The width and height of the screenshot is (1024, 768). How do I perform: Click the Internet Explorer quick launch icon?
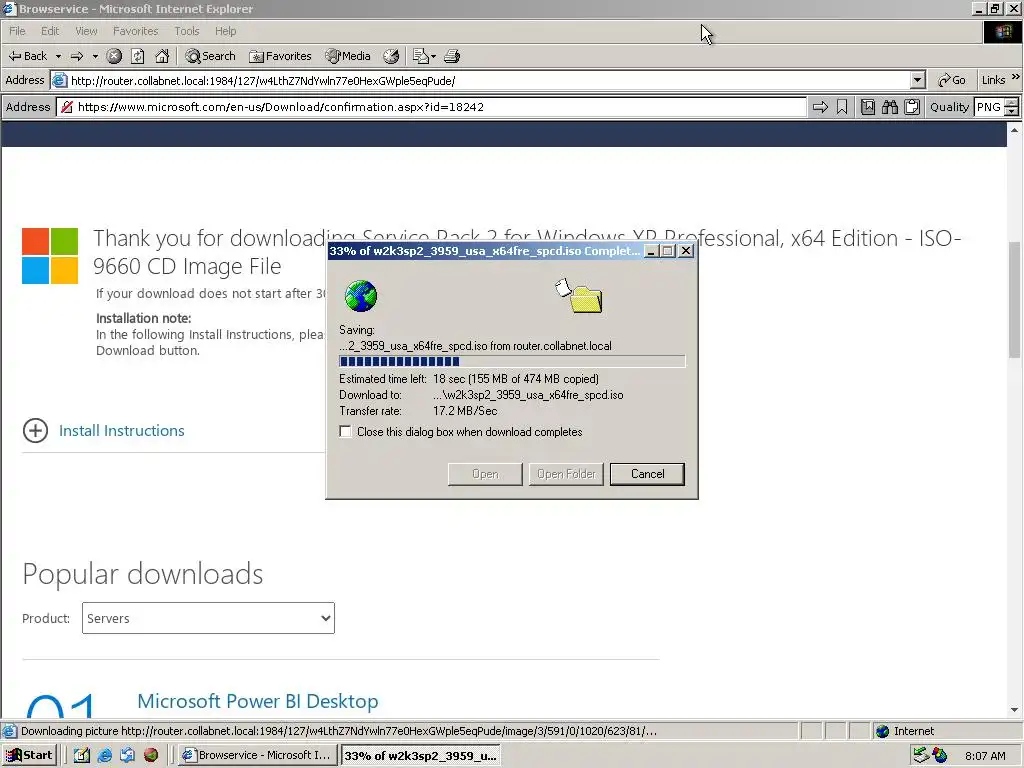(x=104, y=755)
